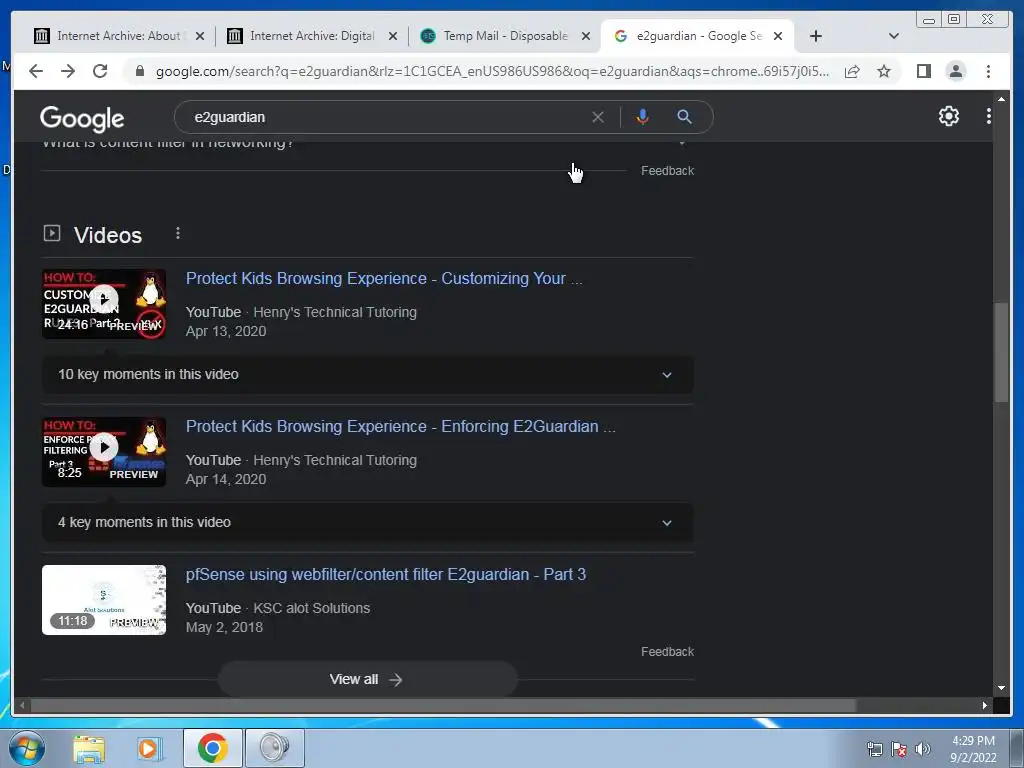Close the Temp Mail tab
This screenshot has height=768, width=1024.
[586, 36]
